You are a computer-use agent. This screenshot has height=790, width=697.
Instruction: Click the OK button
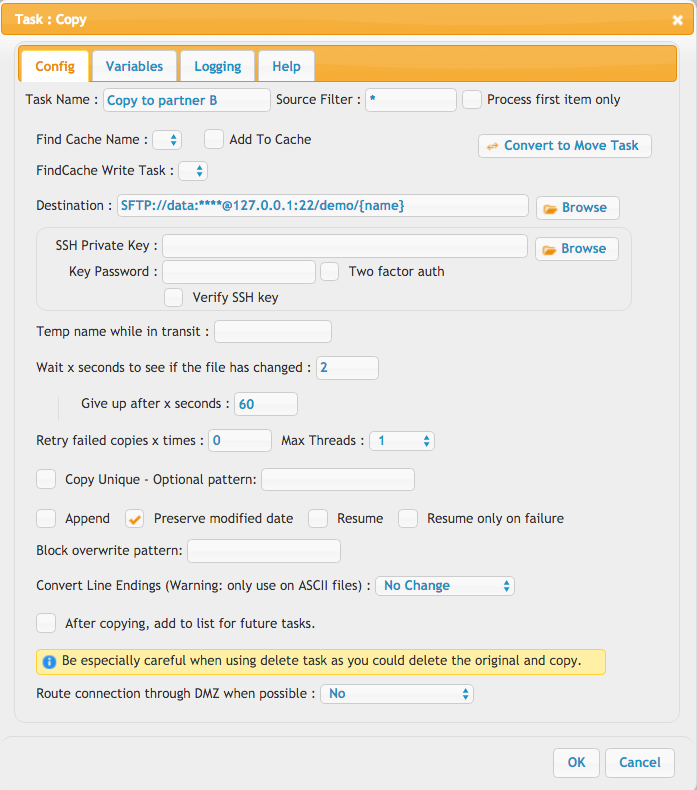click(x=577, y=762)
